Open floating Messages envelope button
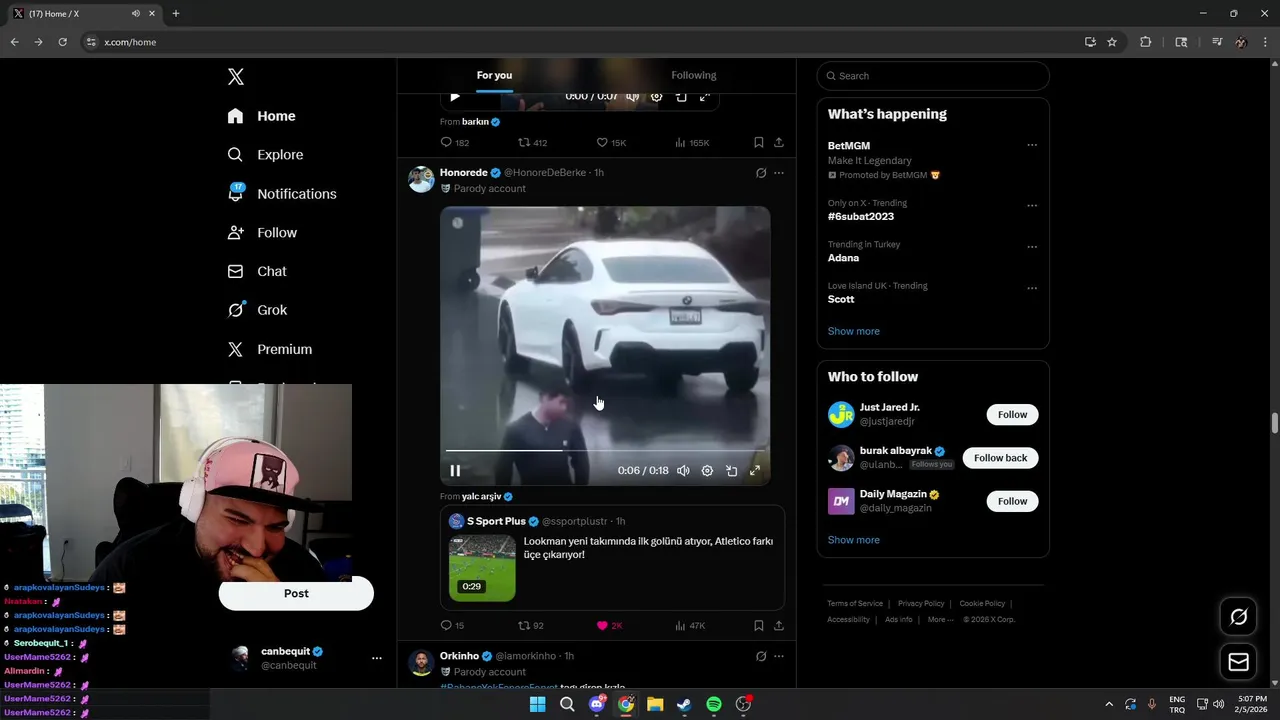The width and height of the screenshot is (1280, 720). (x=1238, y=662)
